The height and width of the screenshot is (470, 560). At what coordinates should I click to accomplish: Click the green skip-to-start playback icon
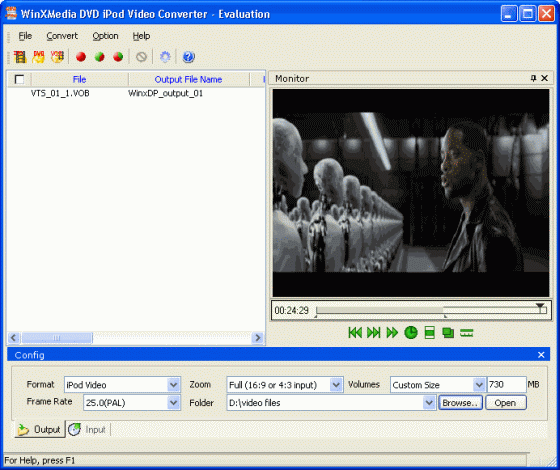point(355,333)
